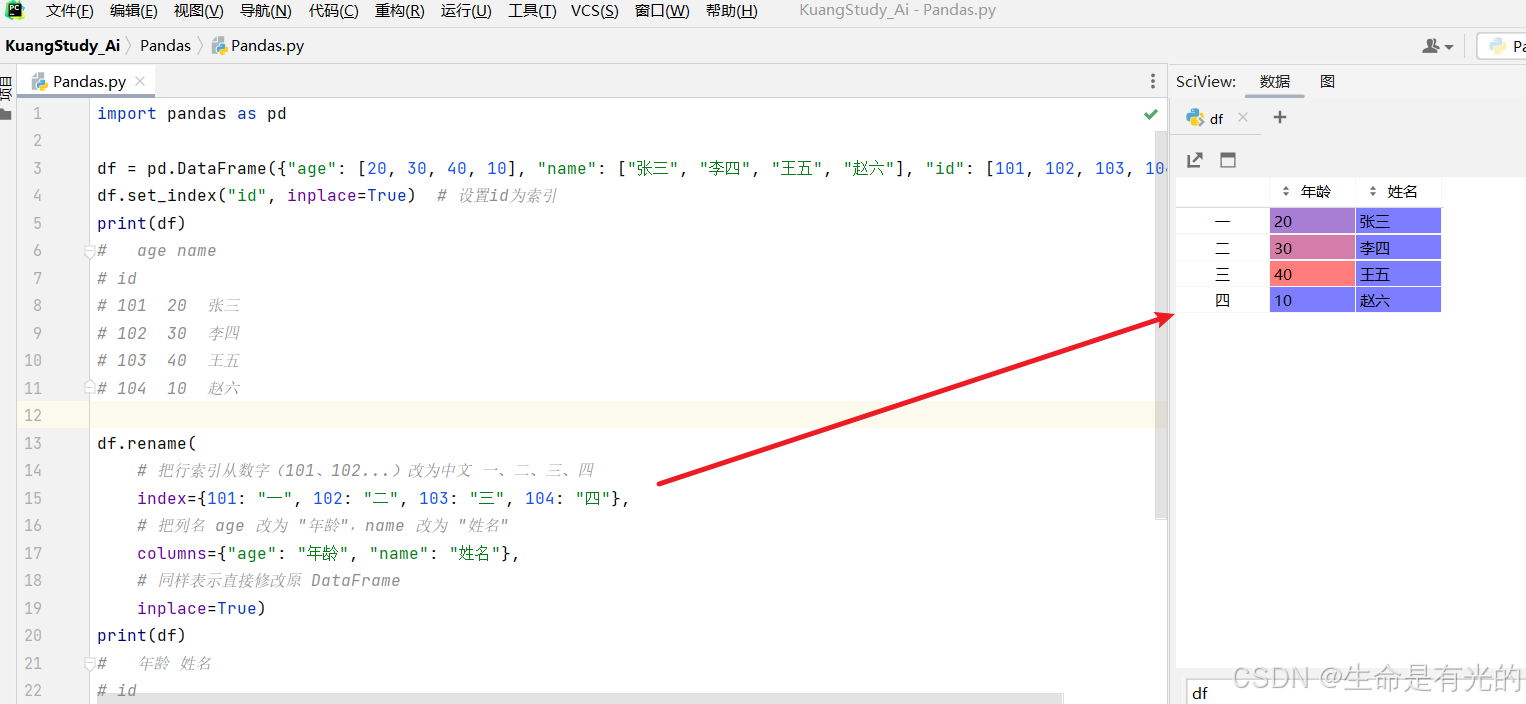This screenshot has height=704, width=1526.
Task: Select row index 一 in table
Action: (1222, 221)
